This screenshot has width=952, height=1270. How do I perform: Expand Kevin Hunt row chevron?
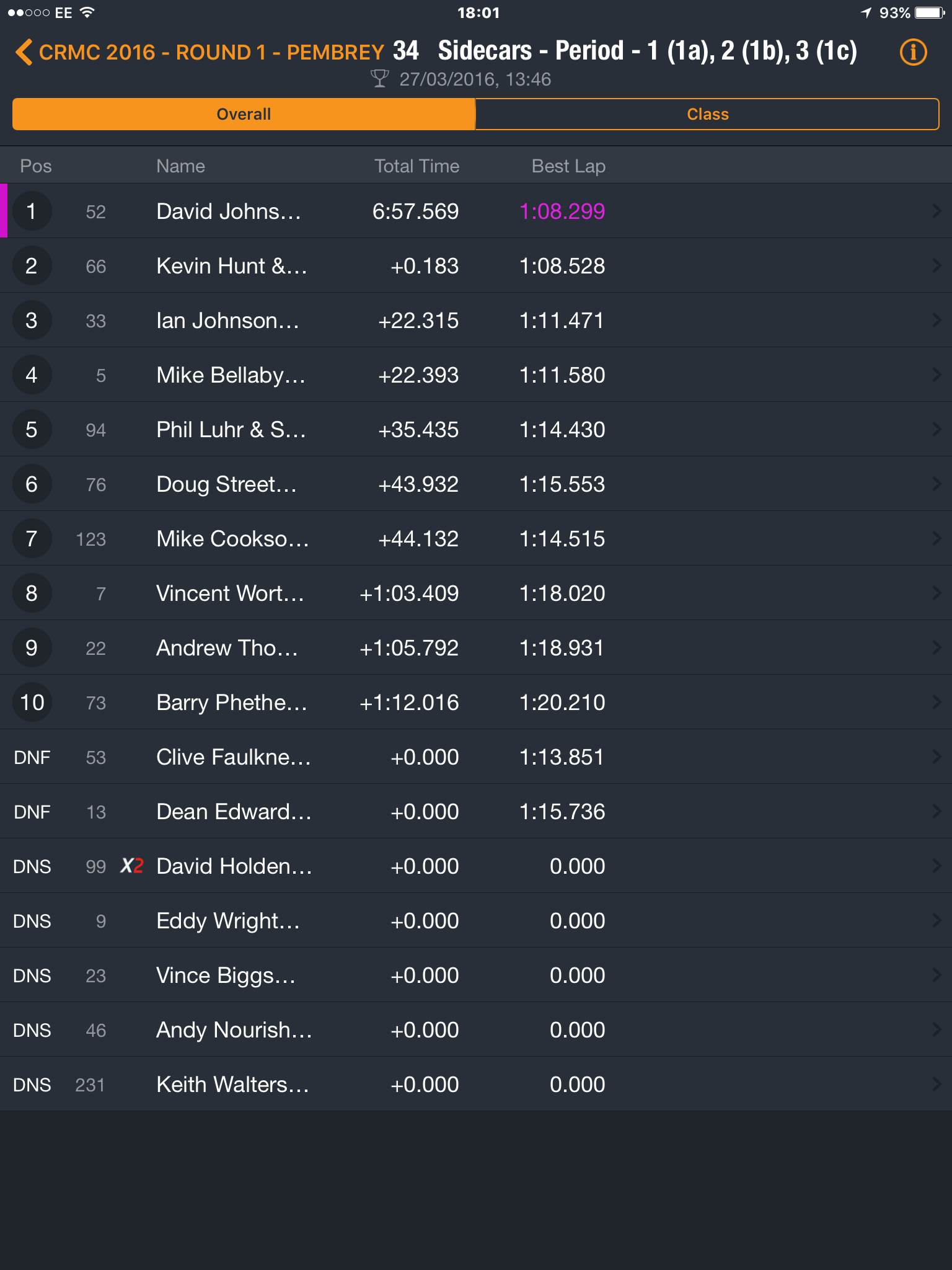click(x=937, y=266)
